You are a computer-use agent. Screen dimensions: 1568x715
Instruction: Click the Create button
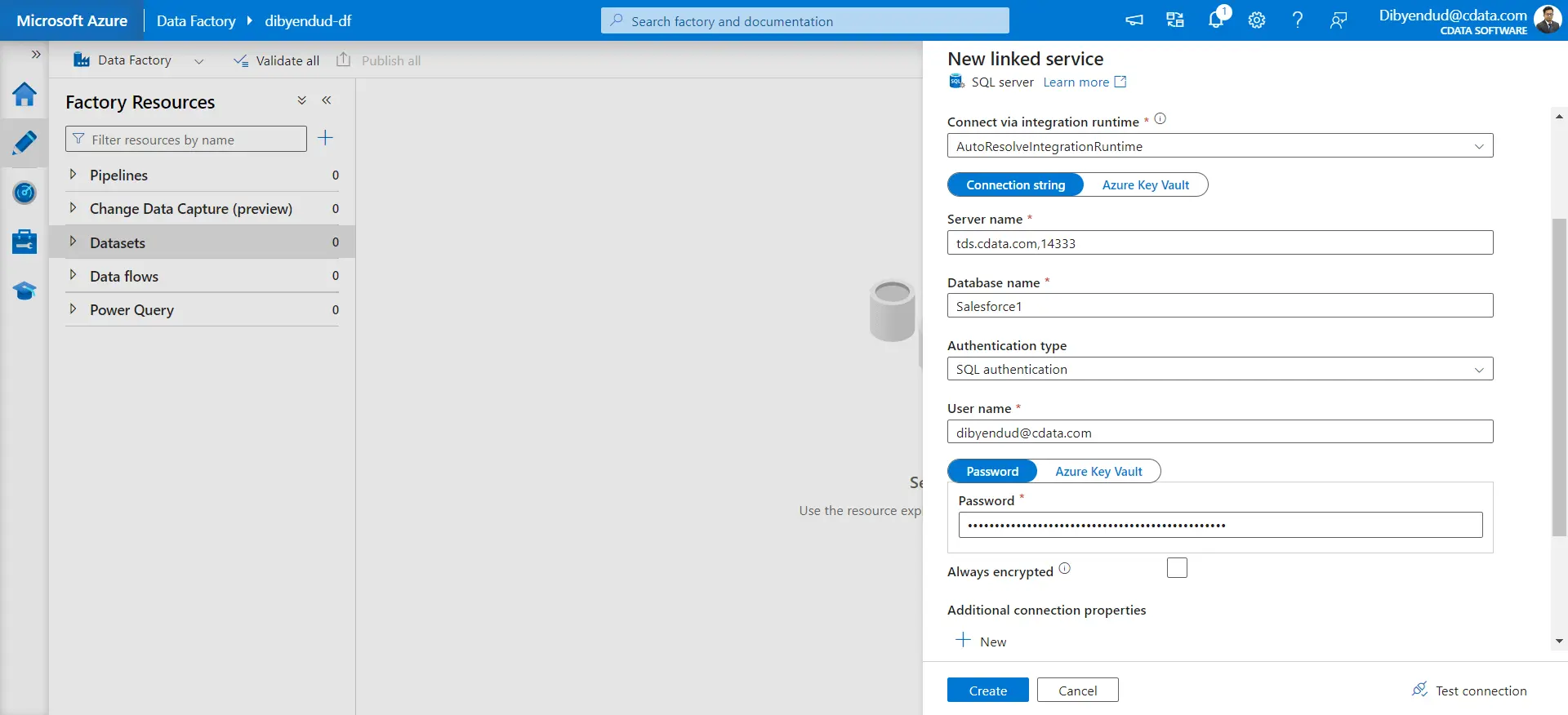click(988, 691)
